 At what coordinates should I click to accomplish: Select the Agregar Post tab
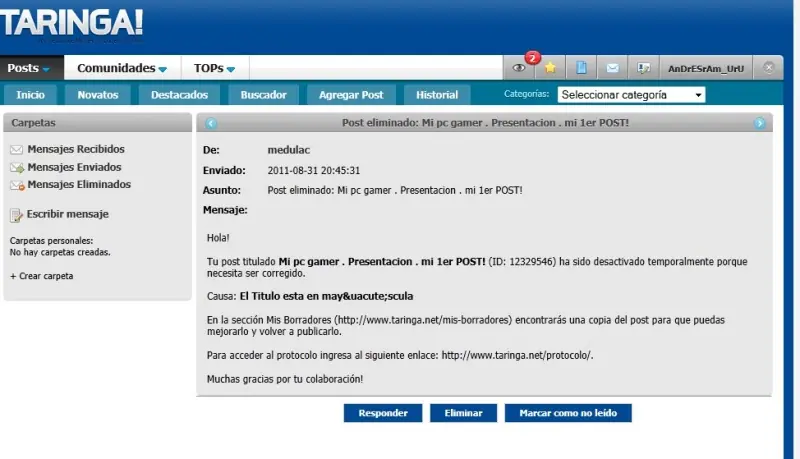(x=351, y=95)
